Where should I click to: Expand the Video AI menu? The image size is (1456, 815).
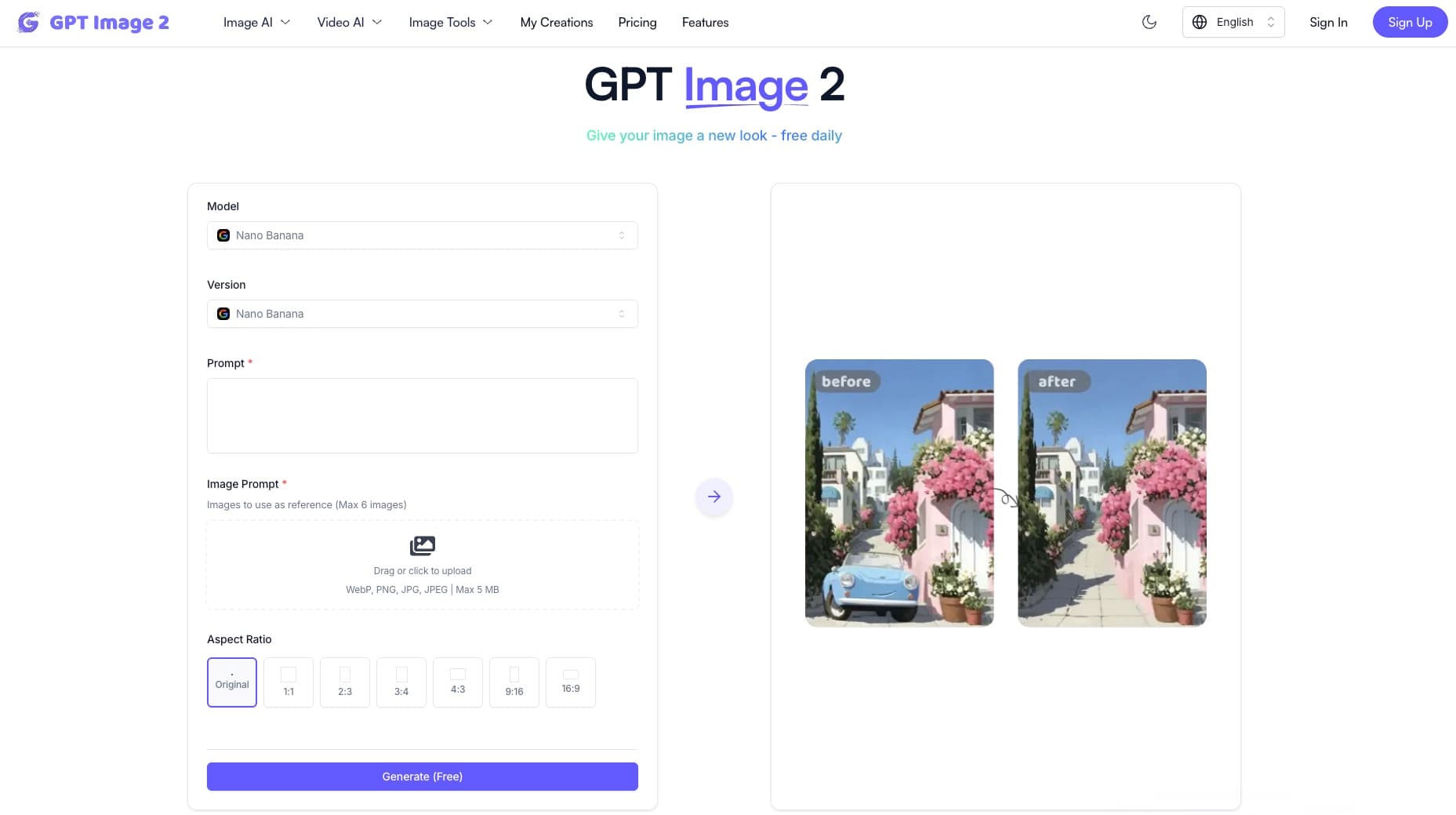(x=350, y=22)
